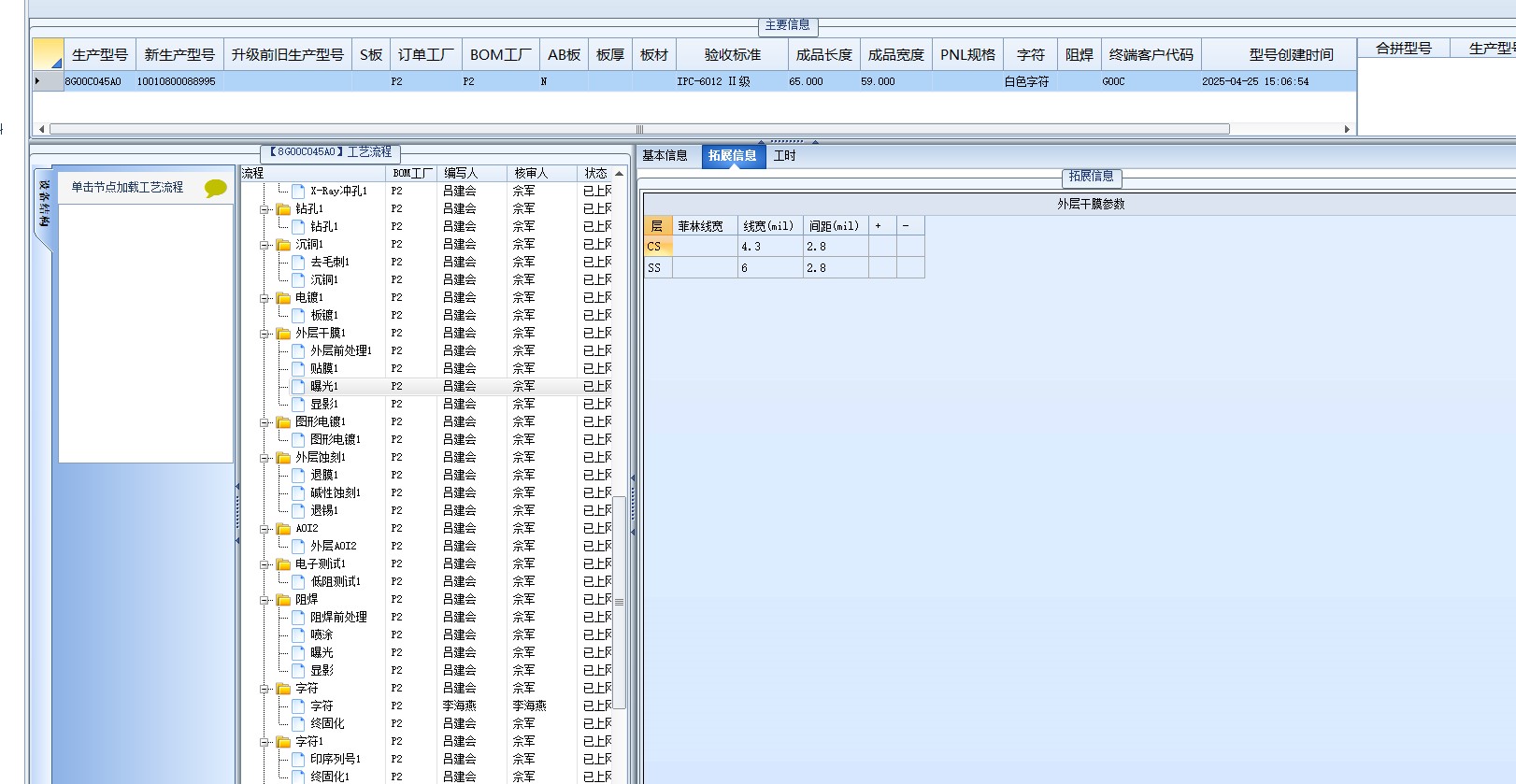Screen dimensions: 1516x784
Task: Collapse the 图形电镀1 tree node
Action: [265, 422]
